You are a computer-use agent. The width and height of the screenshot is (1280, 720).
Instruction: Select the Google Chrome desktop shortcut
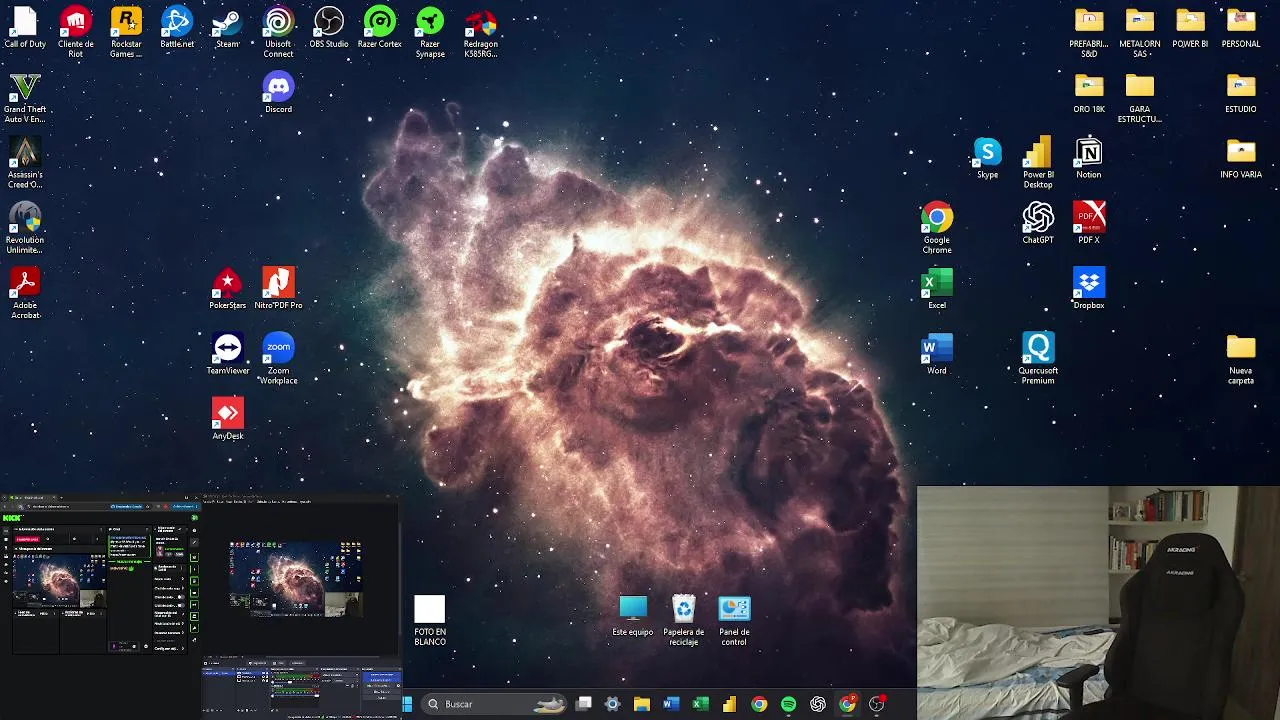click(937, 228)
